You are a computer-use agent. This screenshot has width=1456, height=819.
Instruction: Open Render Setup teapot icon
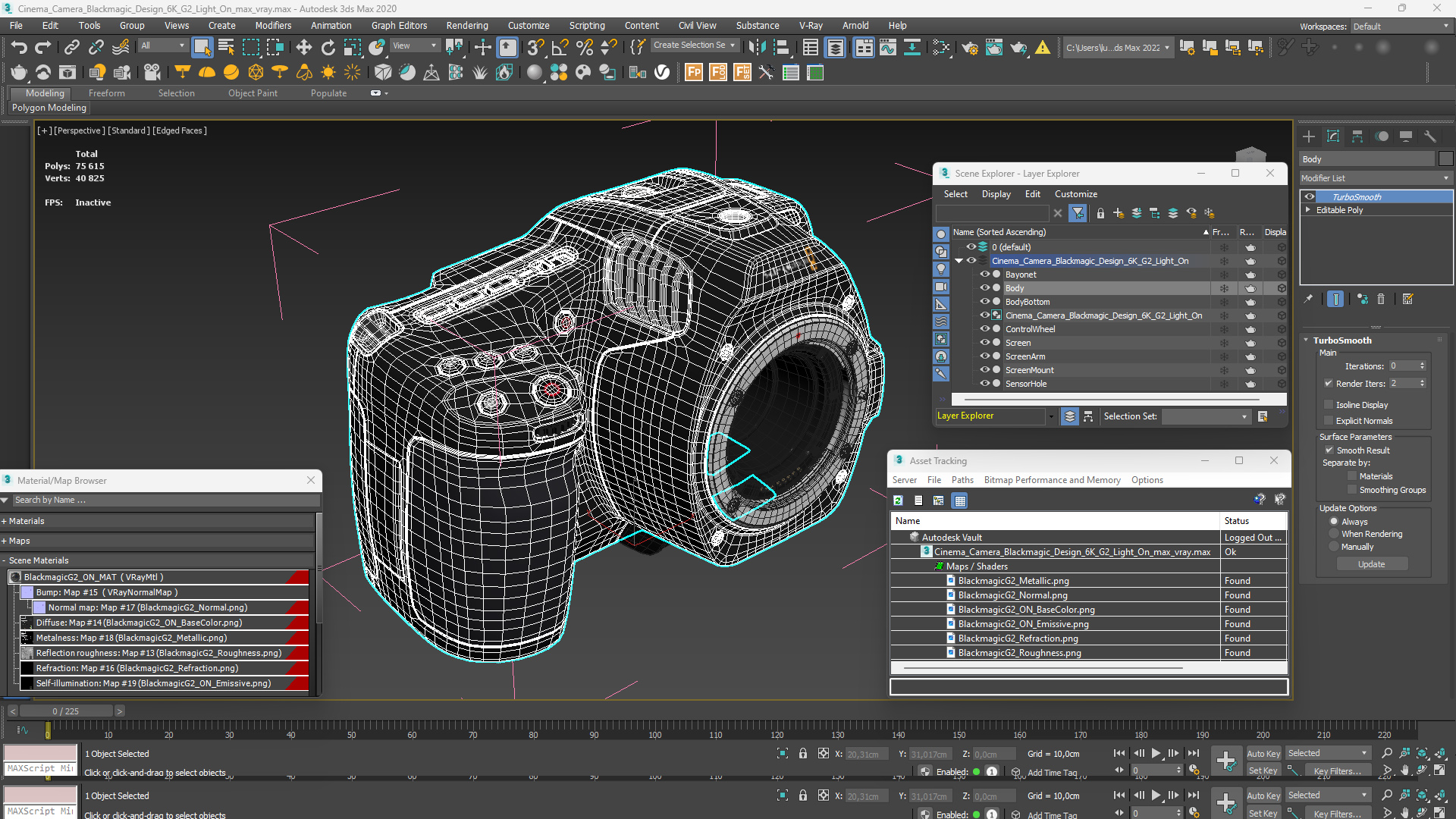[970, 48]
